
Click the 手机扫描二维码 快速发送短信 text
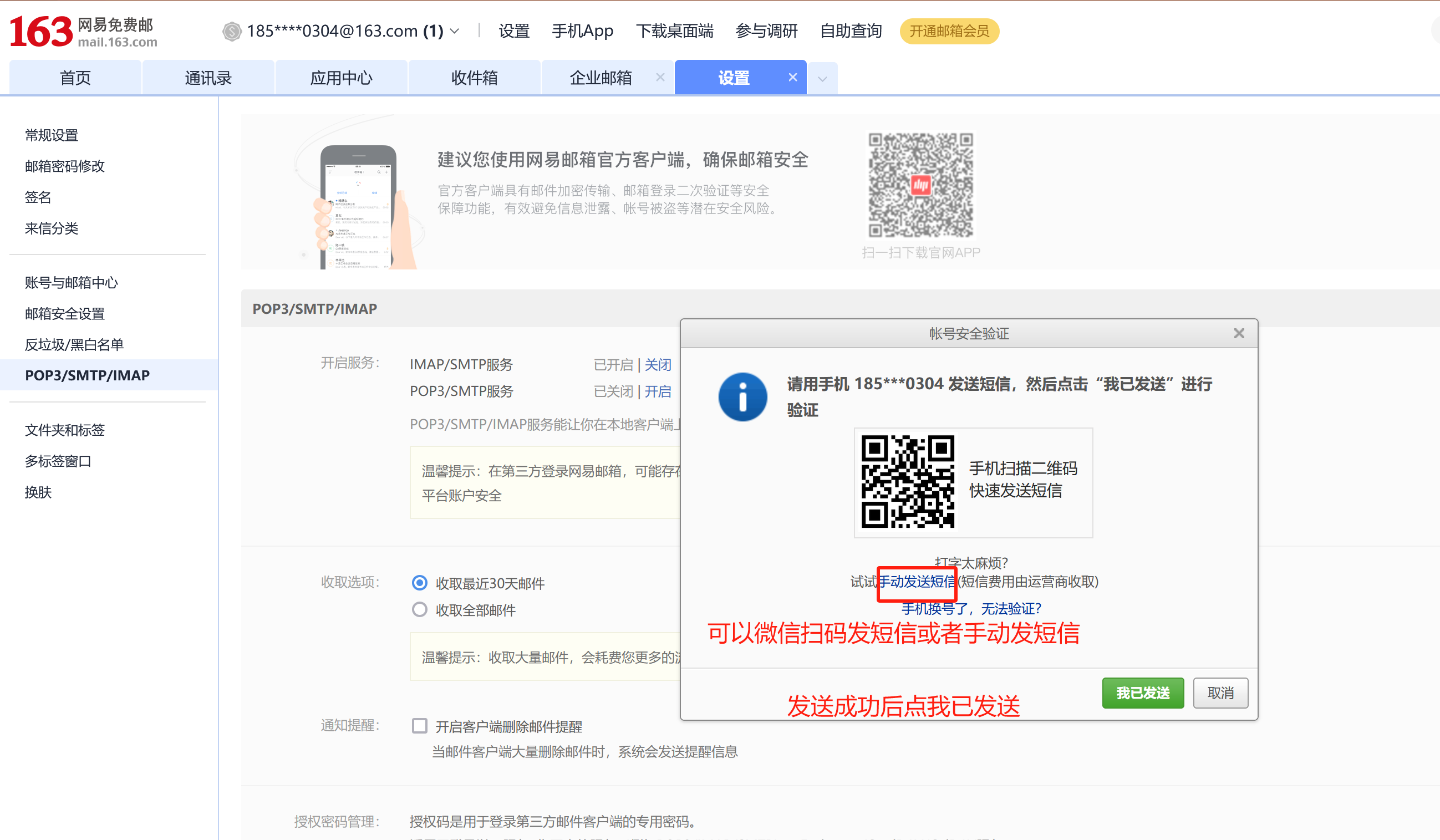pos(1023,480)
